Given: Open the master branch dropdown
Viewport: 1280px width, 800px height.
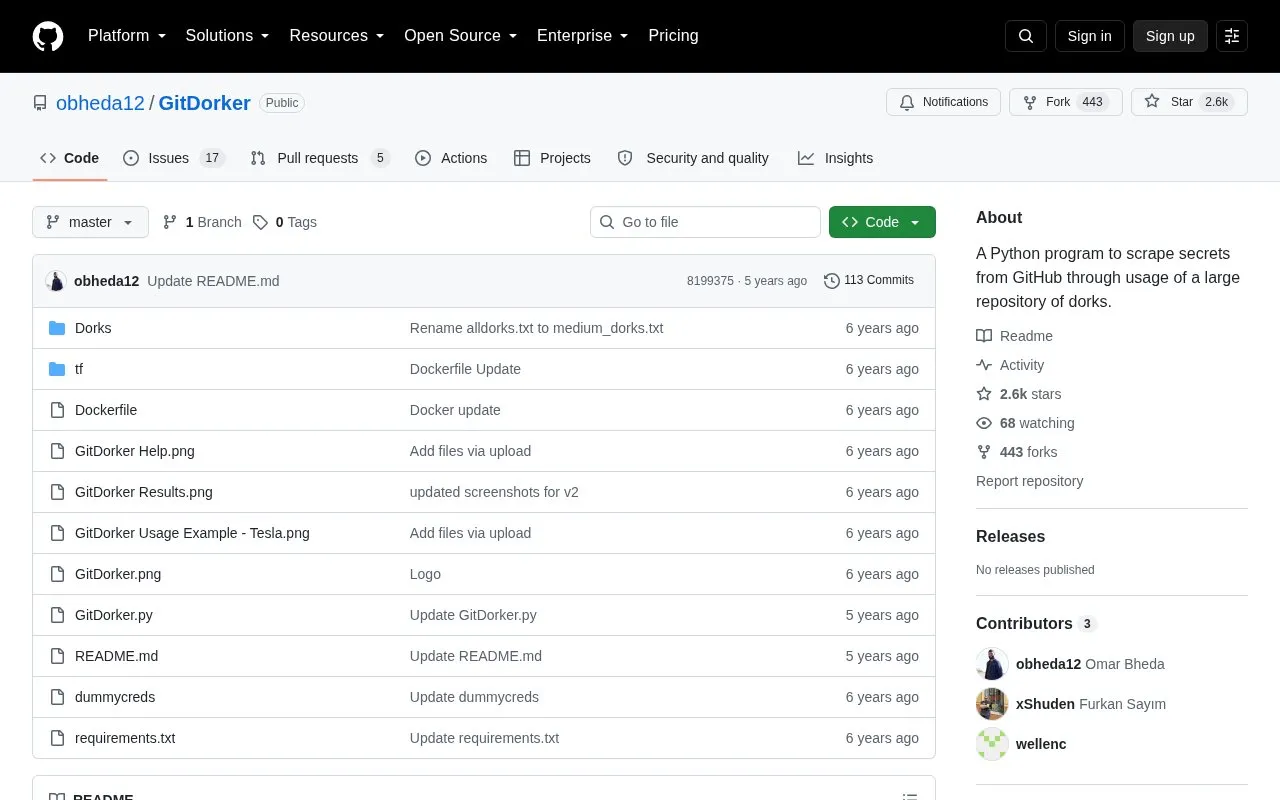Looking at the screenshot, I should (x=90, y=222).
